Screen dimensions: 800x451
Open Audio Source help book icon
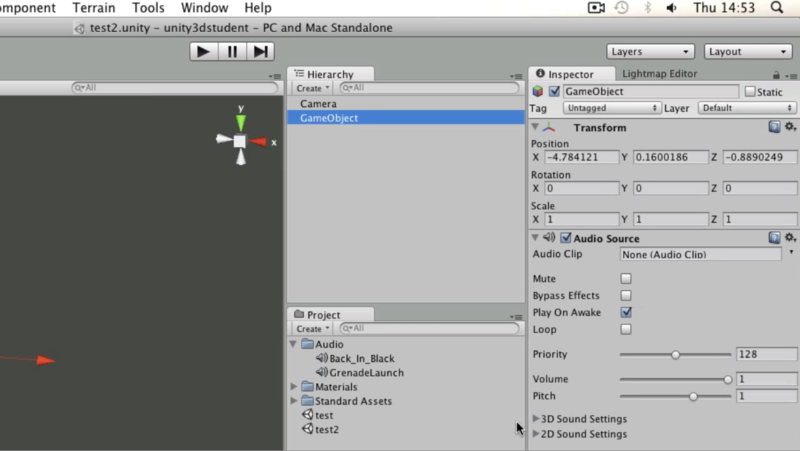pos(774,237)
